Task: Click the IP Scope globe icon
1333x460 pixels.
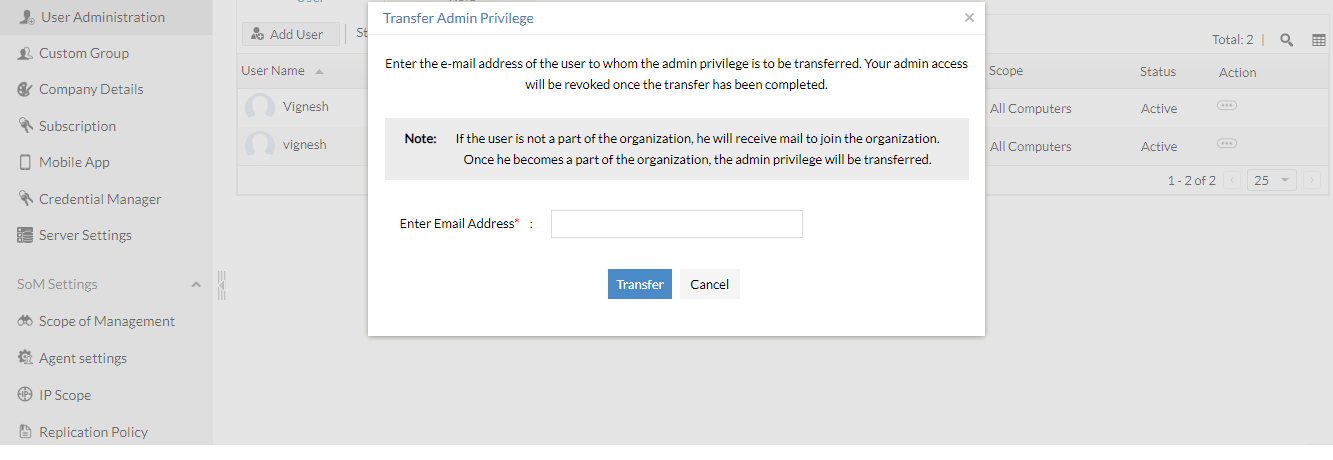Action: [25, 395]
